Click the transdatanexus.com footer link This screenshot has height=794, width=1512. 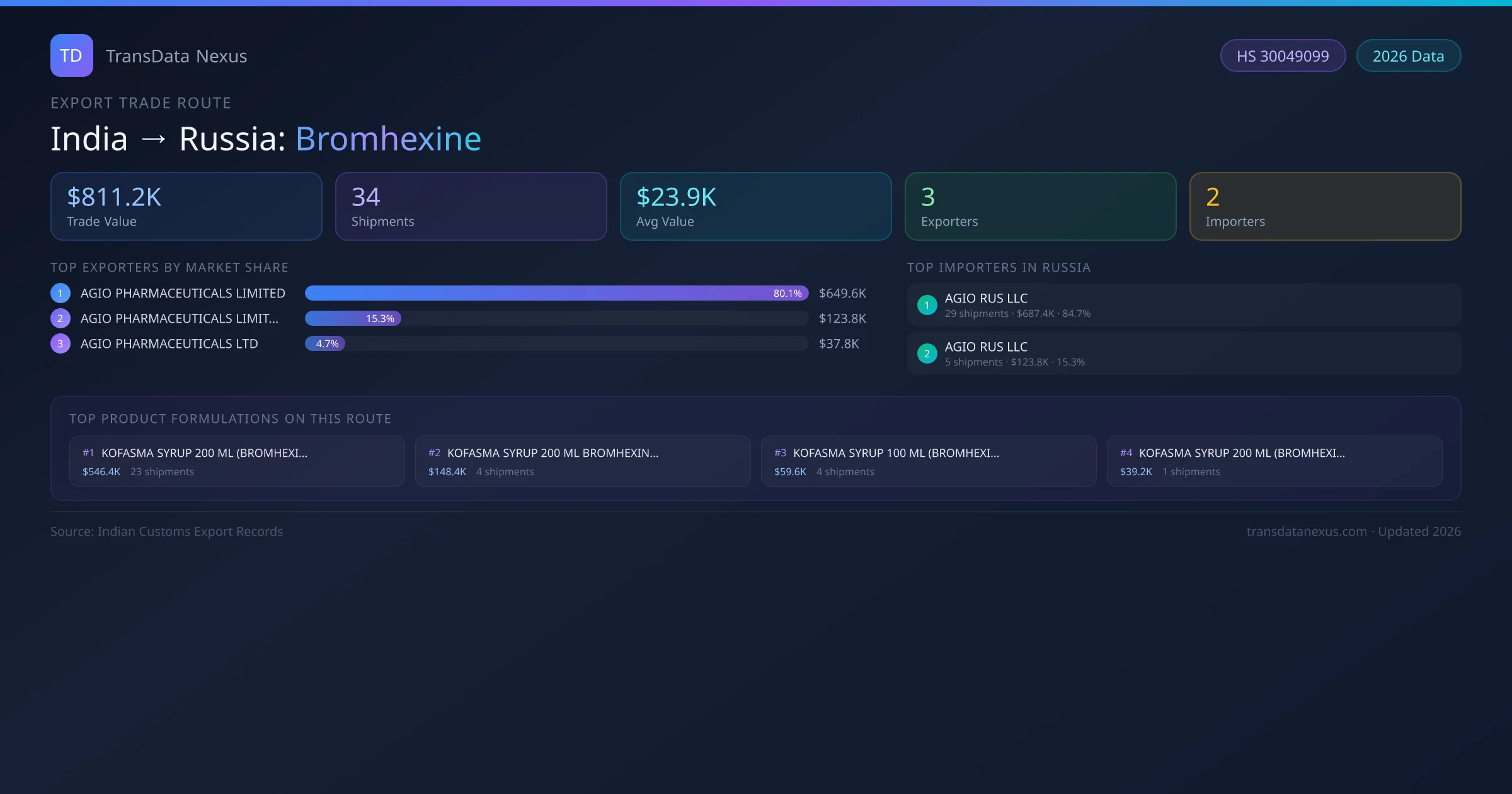click(x=1307, y=531)
